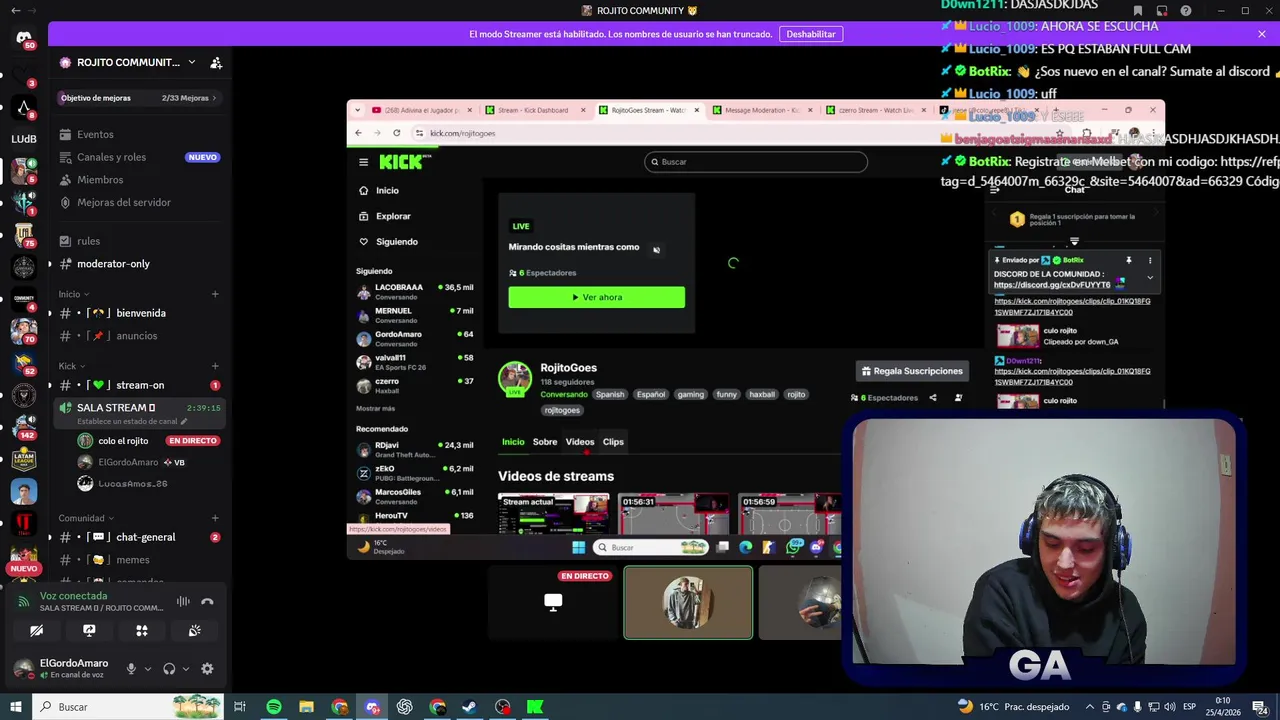Image resolution: width=1280 pixels, height=720 pixels.
Task: Open Discord help question mark icon
Action: 1186,11
